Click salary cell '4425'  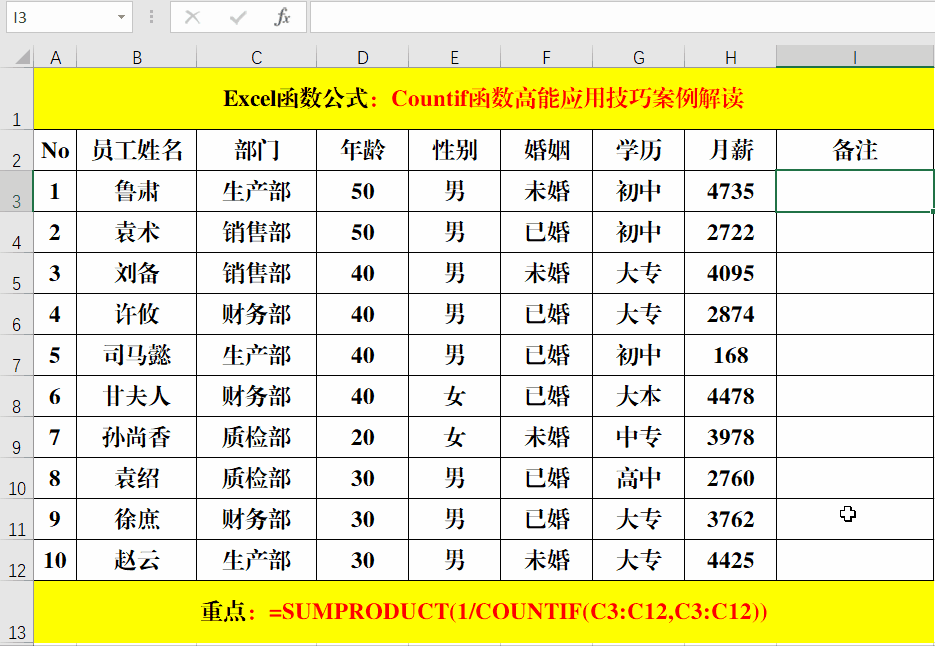[730, 560]
